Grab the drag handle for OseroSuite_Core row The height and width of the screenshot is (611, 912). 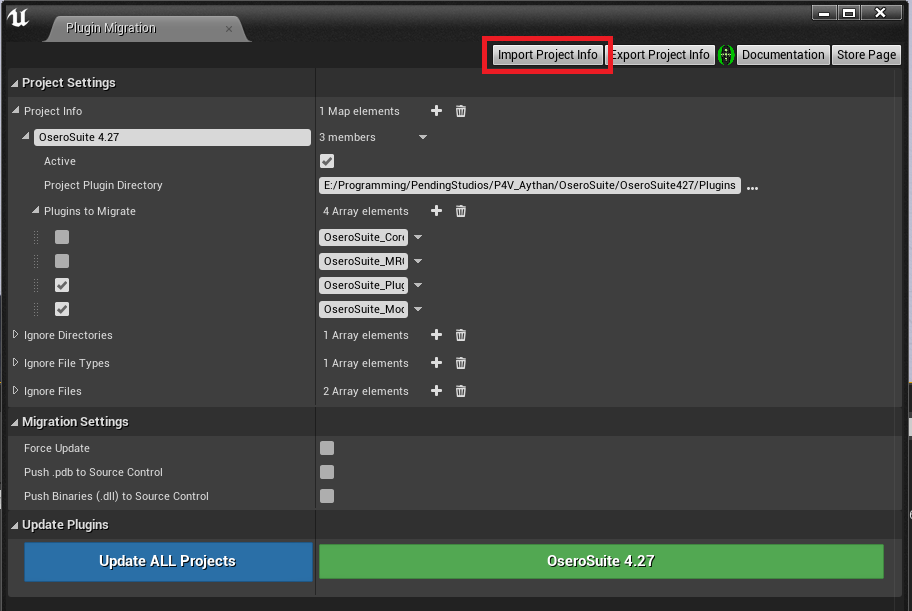pos(36,237)
